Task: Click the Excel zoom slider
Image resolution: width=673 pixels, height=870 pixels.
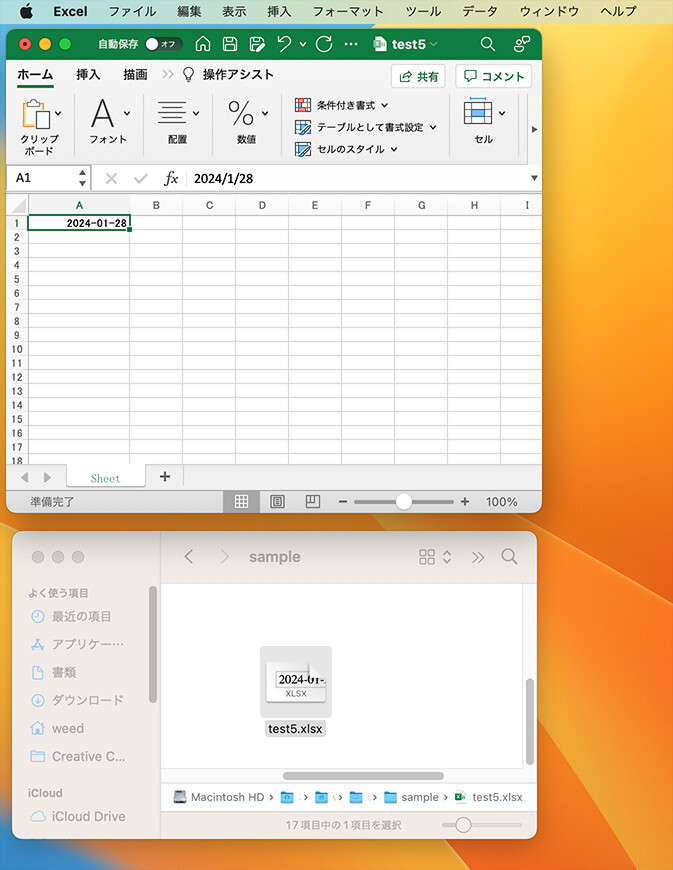Action: pos(404,502)
